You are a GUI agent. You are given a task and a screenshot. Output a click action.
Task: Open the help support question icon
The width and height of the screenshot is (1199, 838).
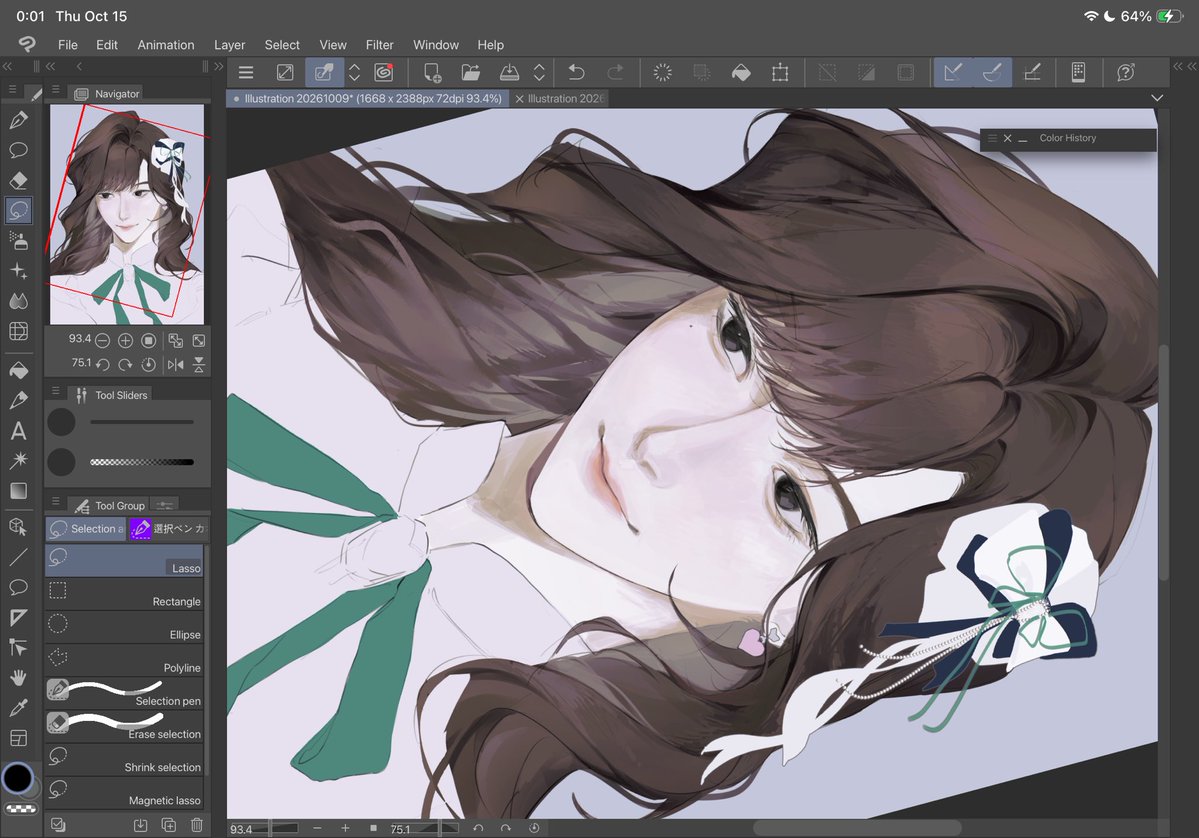(1126, 73)
